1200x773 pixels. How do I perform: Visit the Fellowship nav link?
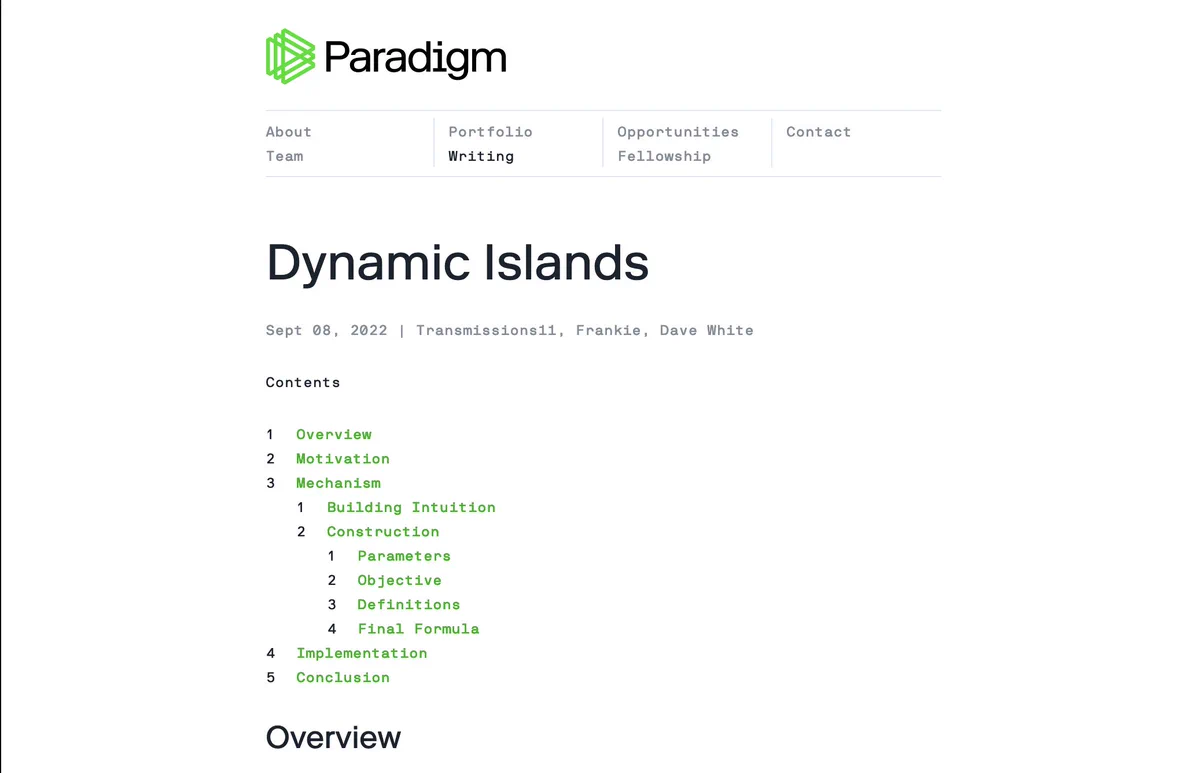point(664,156)
